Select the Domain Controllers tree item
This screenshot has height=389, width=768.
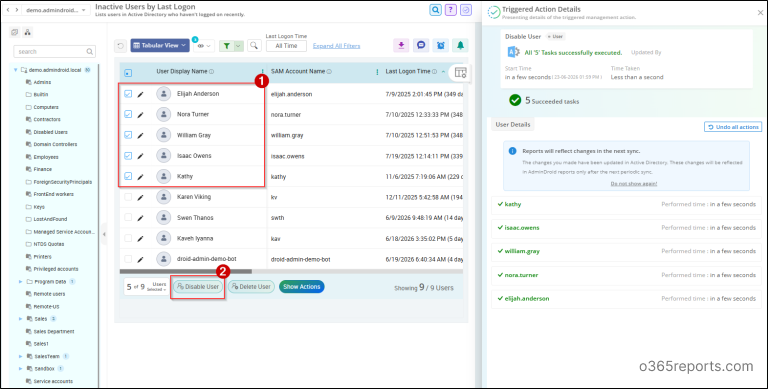tap(55, 145)
